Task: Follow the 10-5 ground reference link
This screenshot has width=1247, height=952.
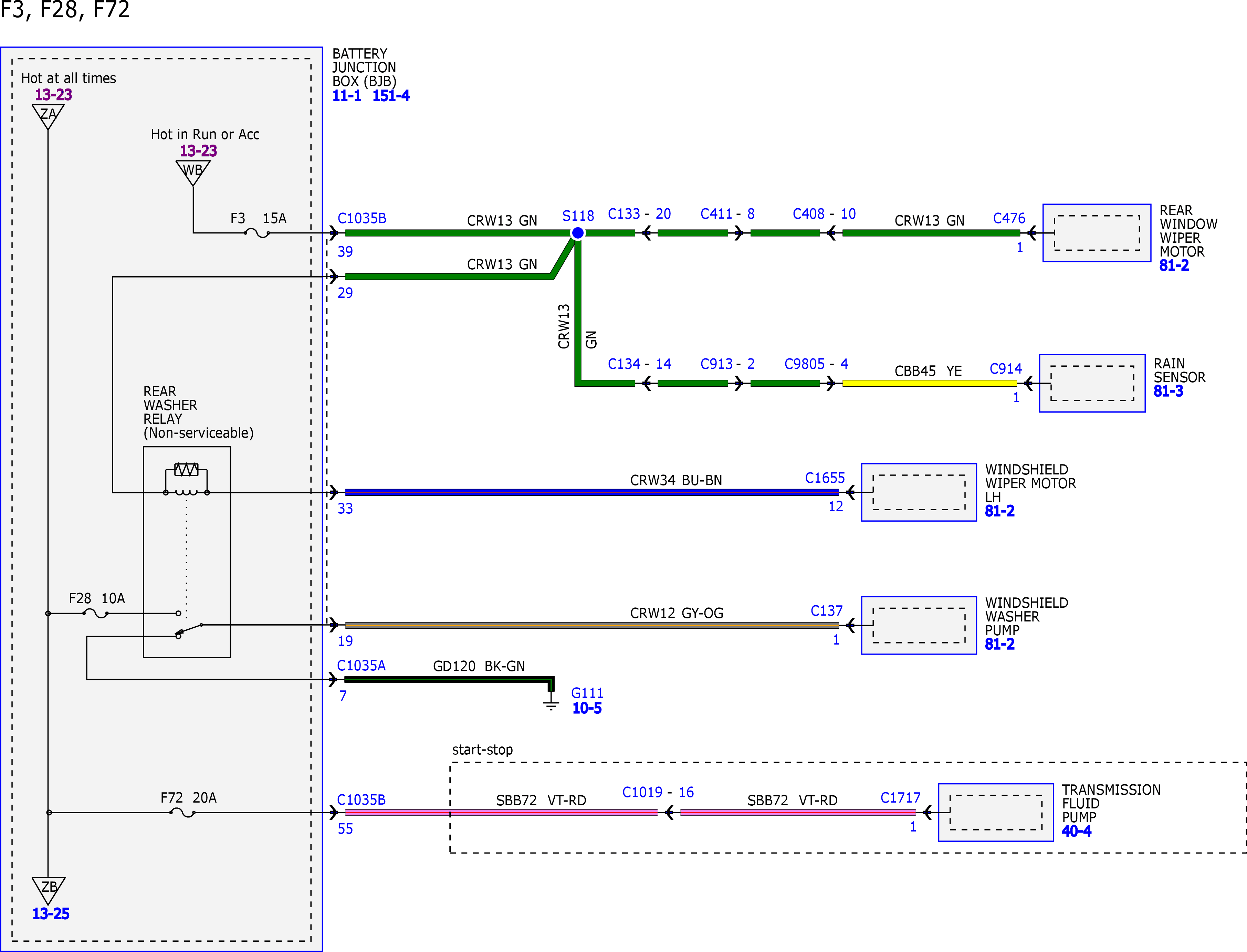Action: tap(587, 708)
